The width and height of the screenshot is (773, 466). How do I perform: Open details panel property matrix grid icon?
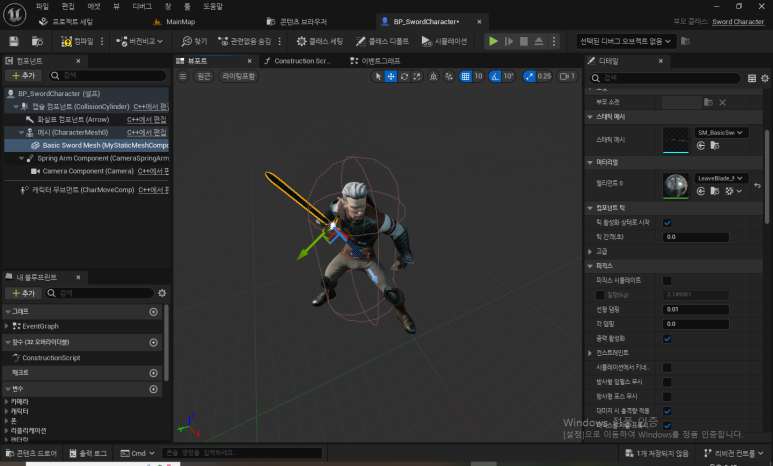click(x=752, y=78)
